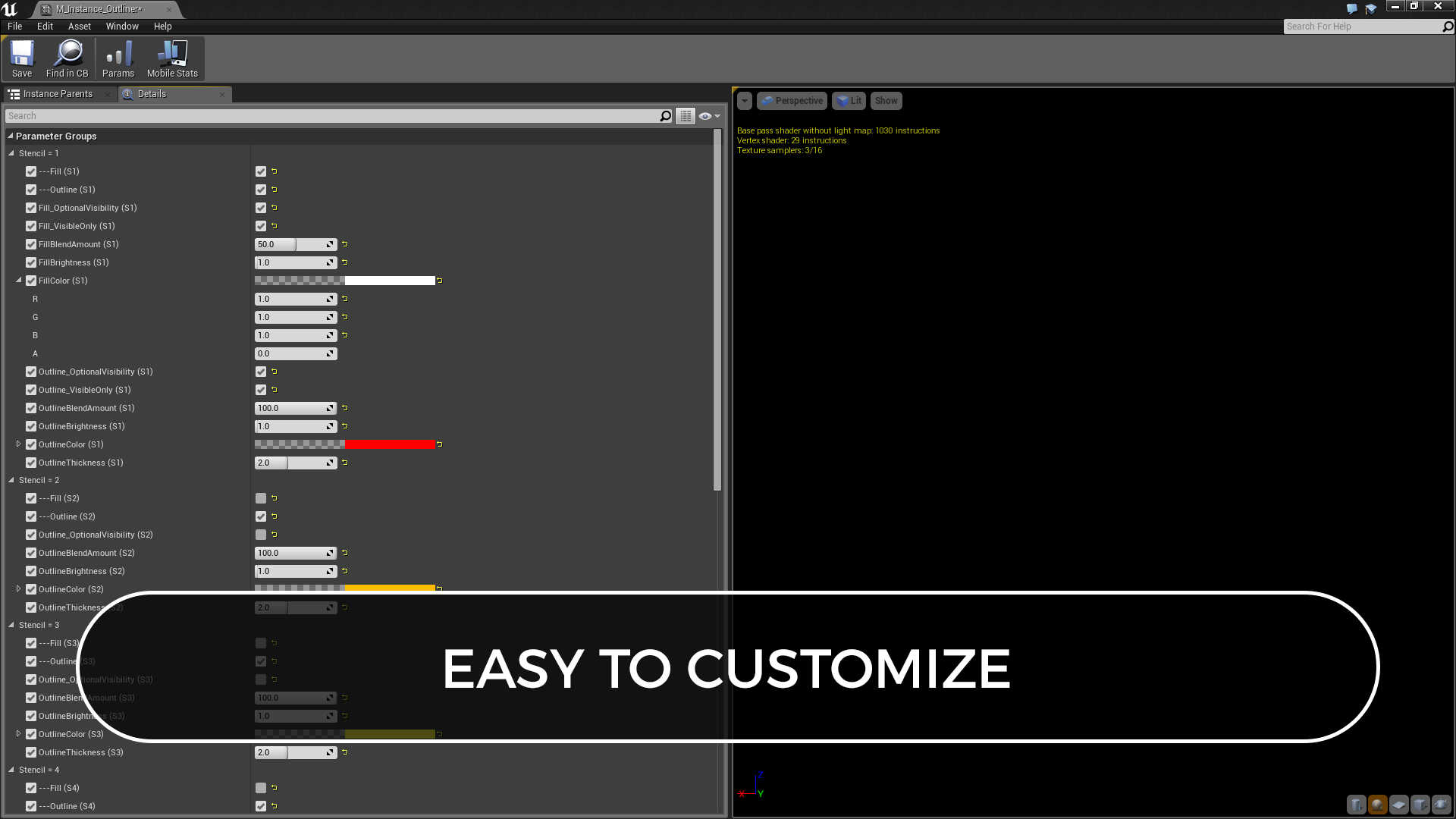Enable Outline_OptionalVisibility (S2) value checkbox
The height and width of the screenshot is (819, 1456).
coord(261,535)
